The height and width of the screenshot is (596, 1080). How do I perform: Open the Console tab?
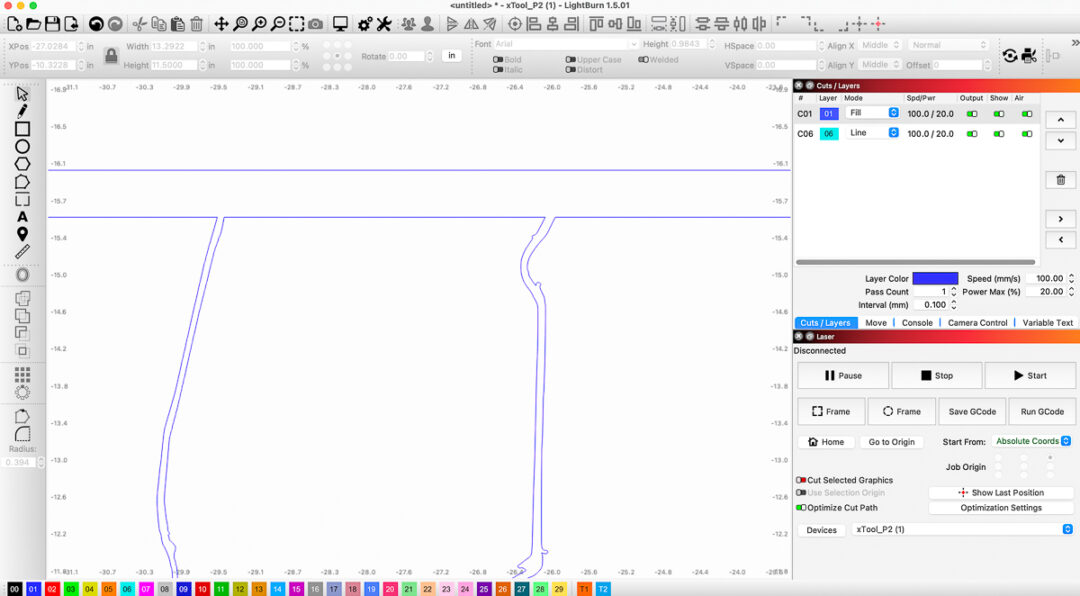pos(917,323)
